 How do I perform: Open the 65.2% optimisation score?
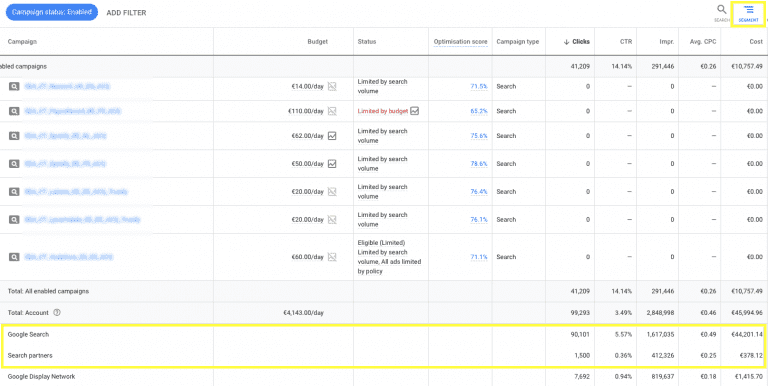coord(479,111)
